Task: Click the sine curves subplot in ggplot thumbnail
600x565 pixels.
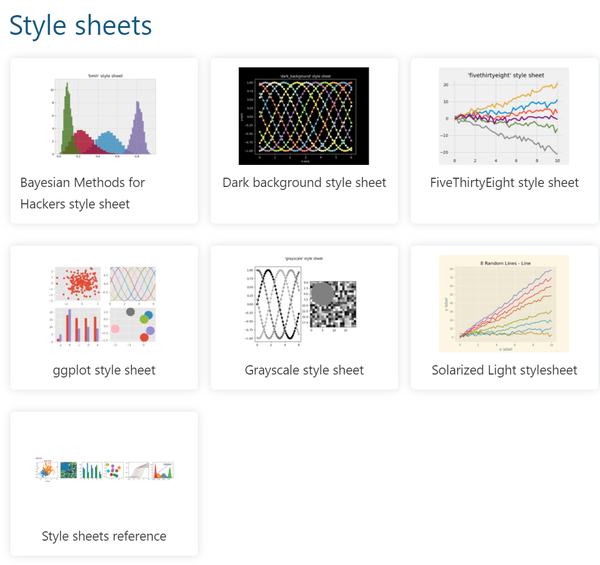Action: pyautogui.click(x=131, y=283)
